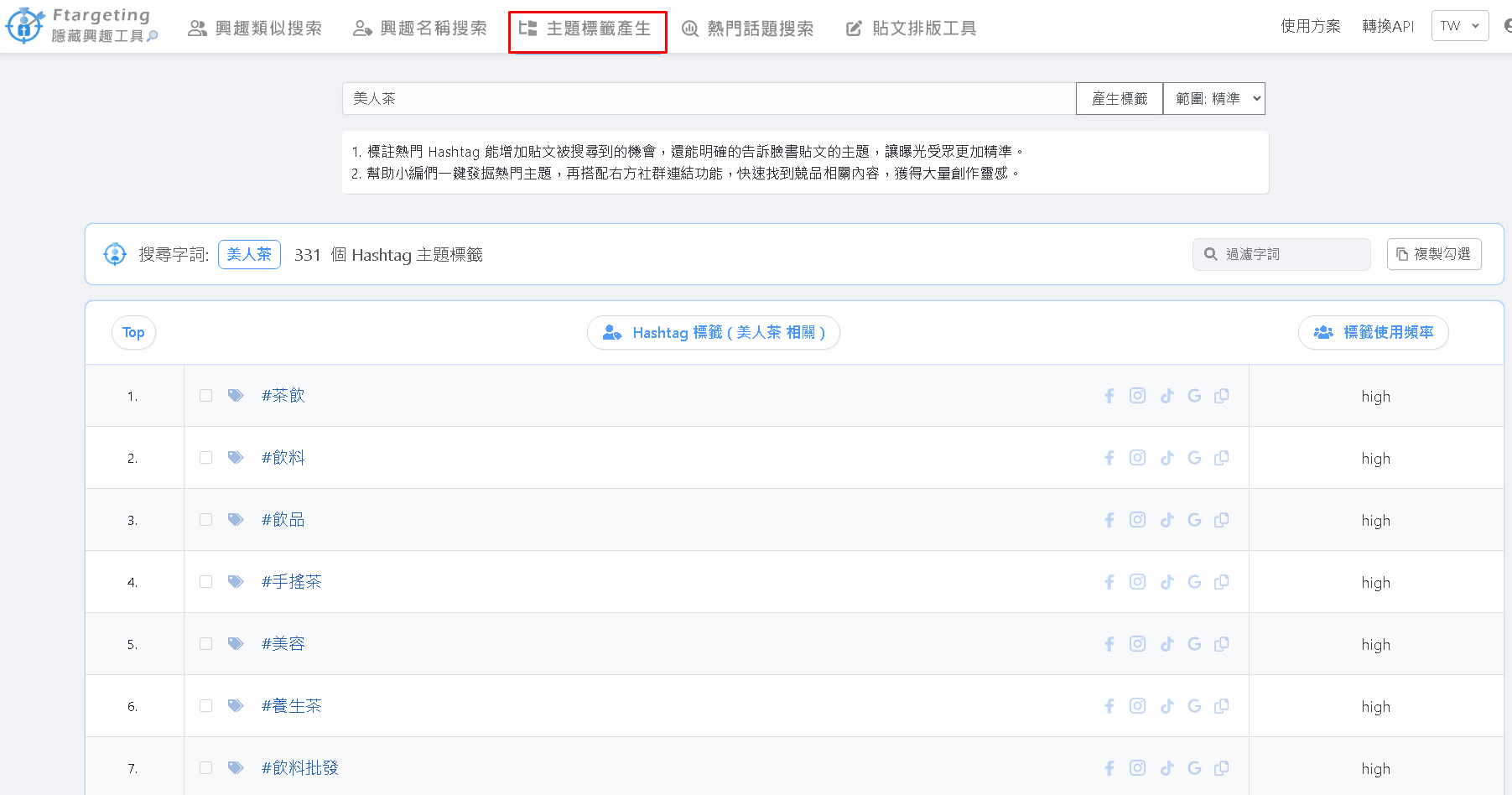Open Facebook search for #茶飲
Image resolution: width=1512 pixels, height=795 pixels.
click(x=1109, y=396)
